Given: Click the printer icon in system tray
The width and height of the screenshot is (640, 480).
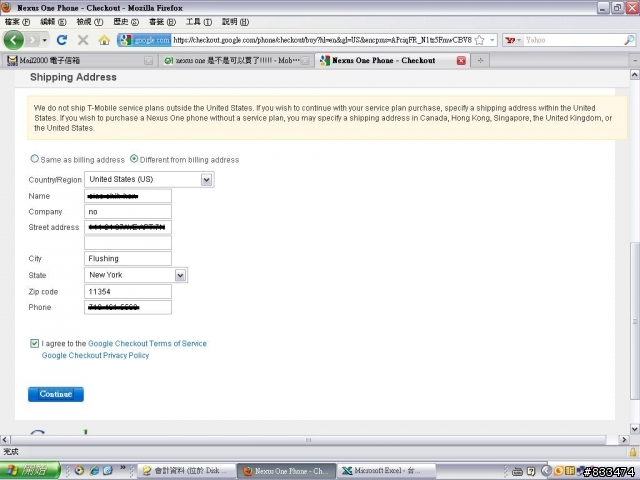Looking at the screenshot, I should 517,471.
